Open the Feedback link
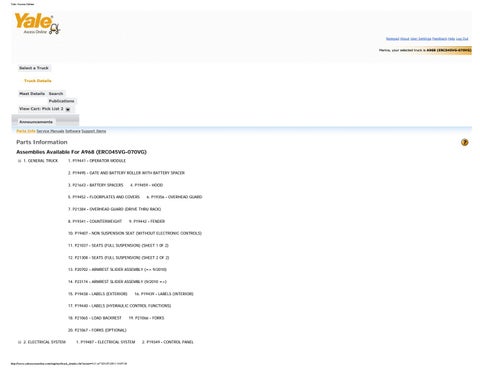480x371 pixels. [439, 39]
